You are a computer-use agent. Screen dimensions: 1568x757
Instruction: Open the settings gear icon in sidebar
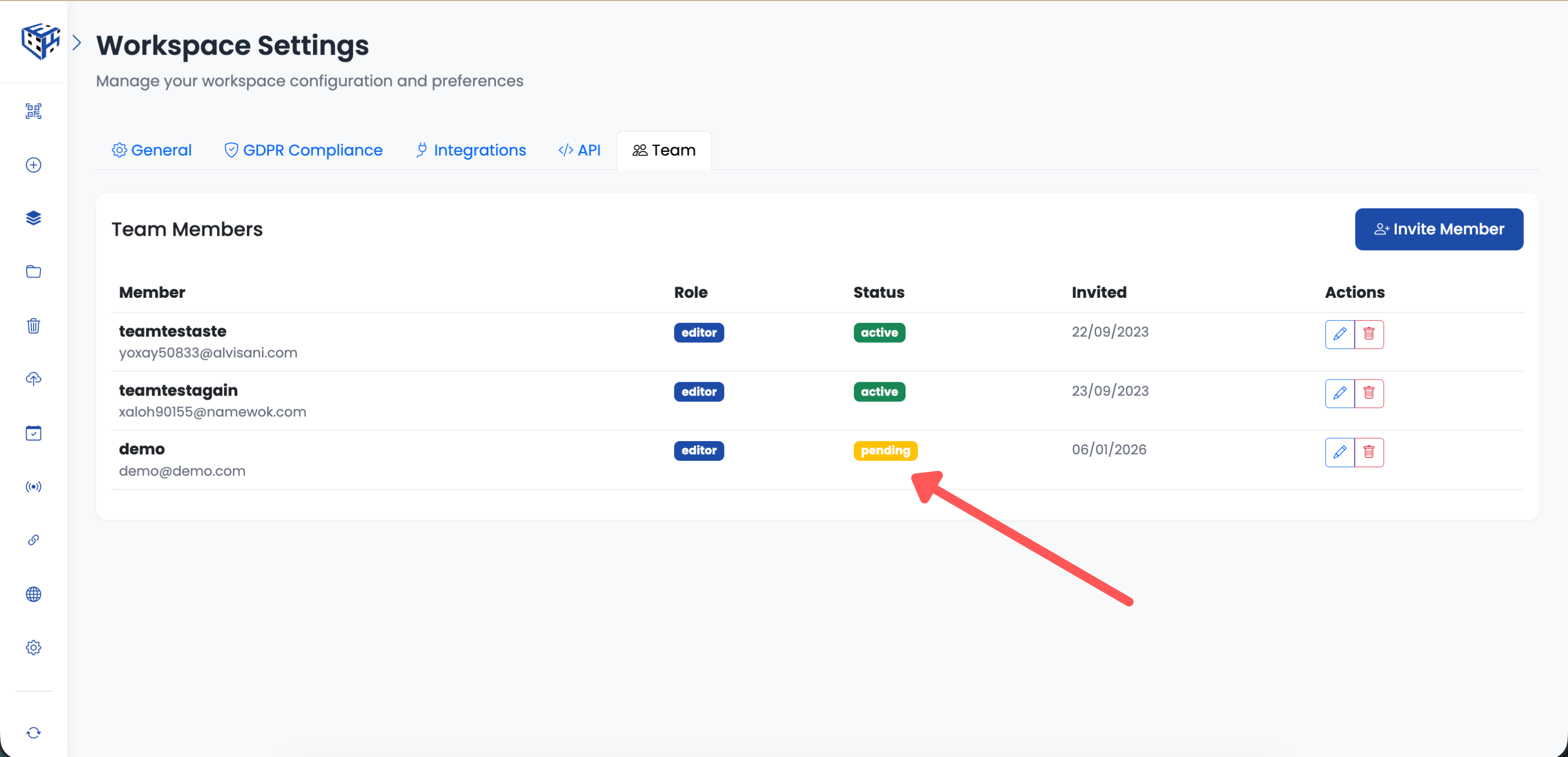(x=34, y=647)
